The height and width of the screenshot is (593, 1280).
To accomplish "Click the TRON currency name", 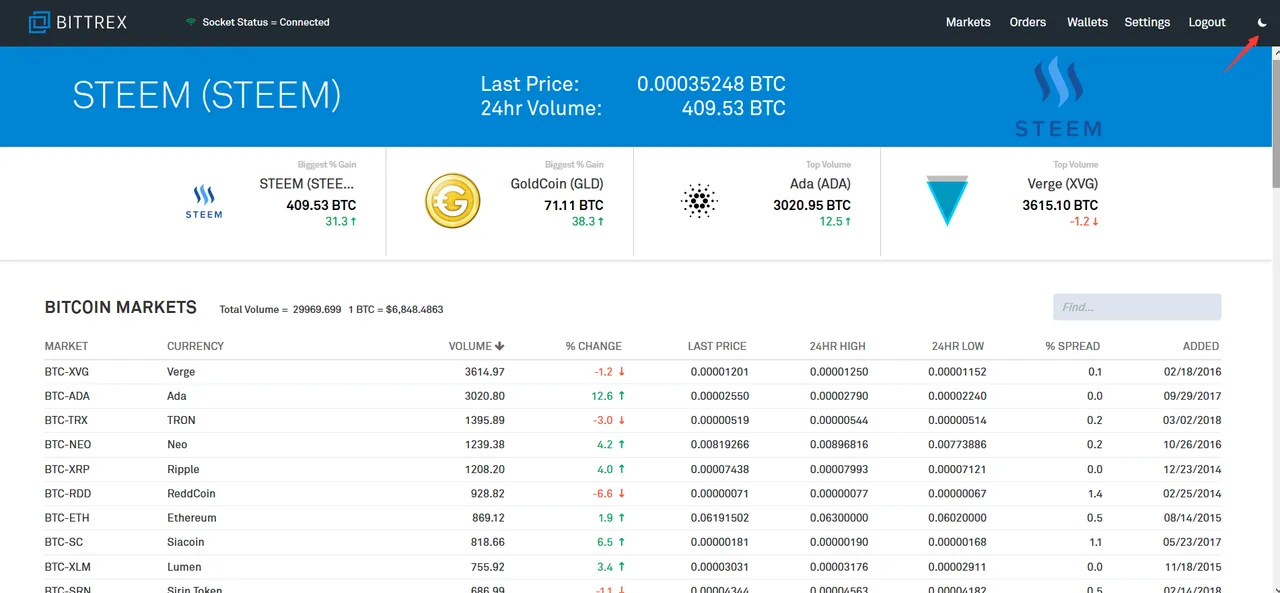I will coord(181,420).
